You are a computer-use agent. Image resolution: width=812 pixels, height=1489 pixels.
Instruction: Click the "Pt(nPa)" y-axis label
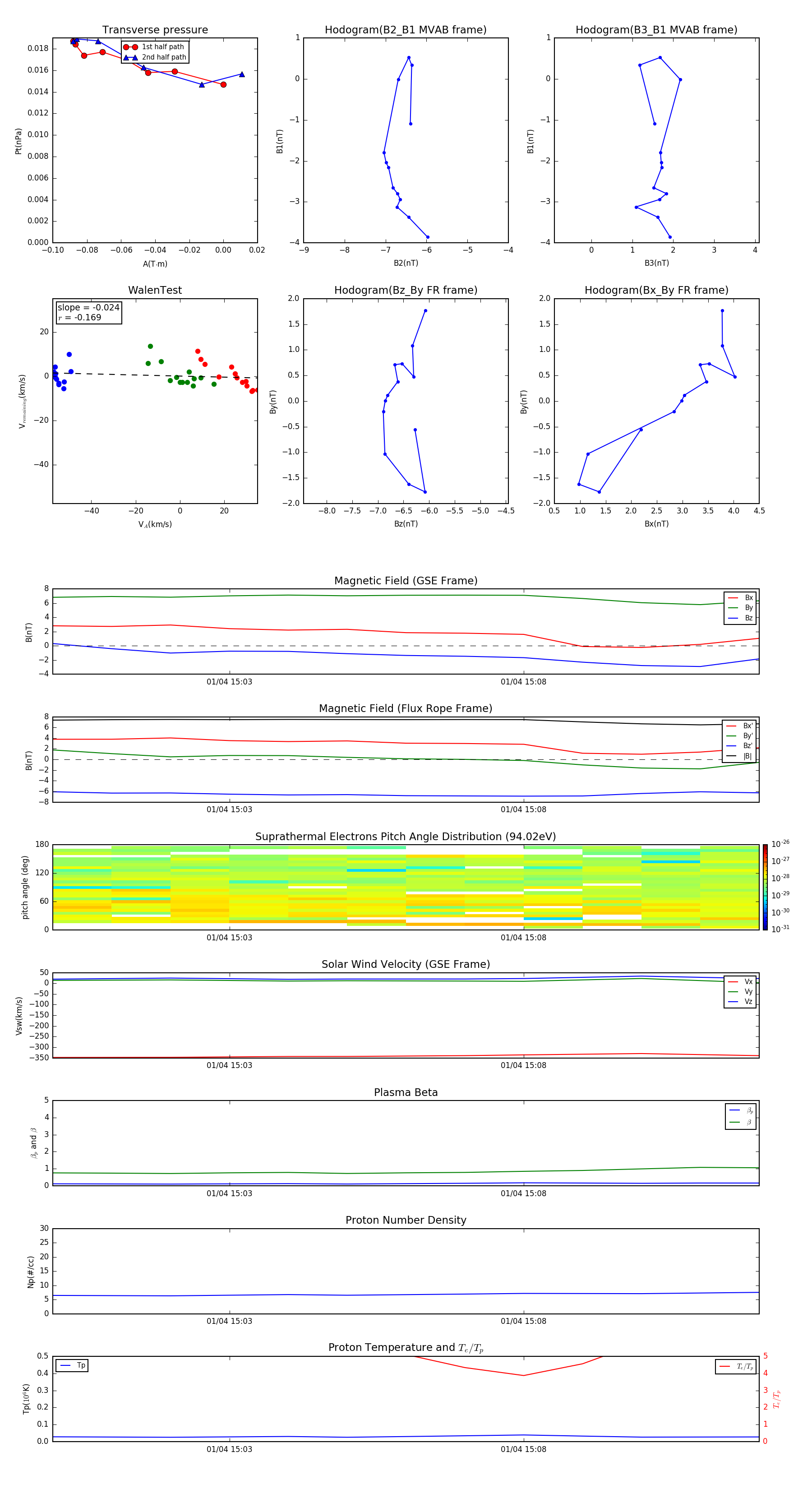[18, 140]
